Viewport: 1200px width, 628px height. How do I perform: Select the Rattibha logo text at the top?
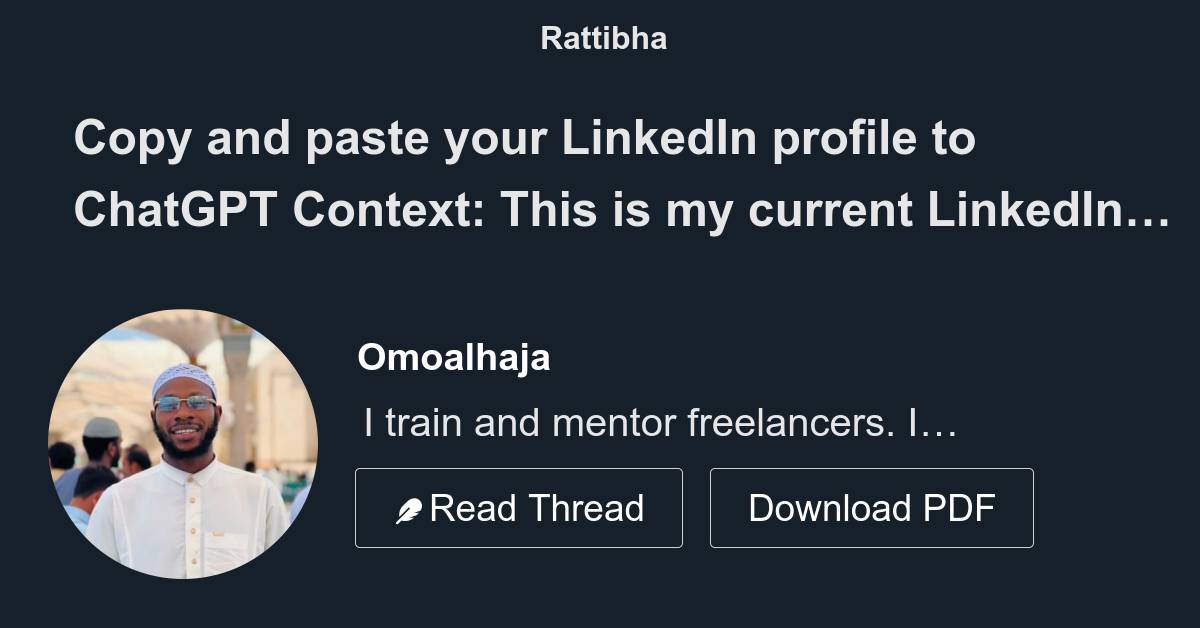click(x=604, y=38)
